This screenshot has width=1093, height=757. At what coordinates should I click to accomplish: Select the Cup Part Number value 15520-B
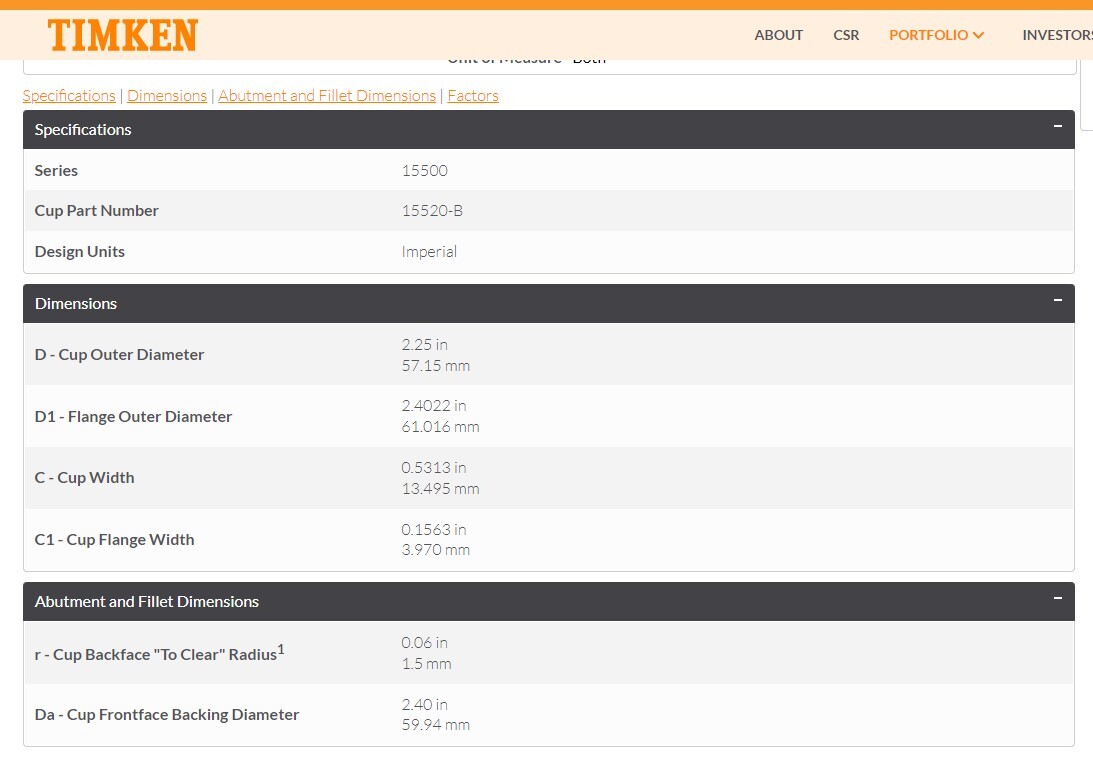[432, 211]
